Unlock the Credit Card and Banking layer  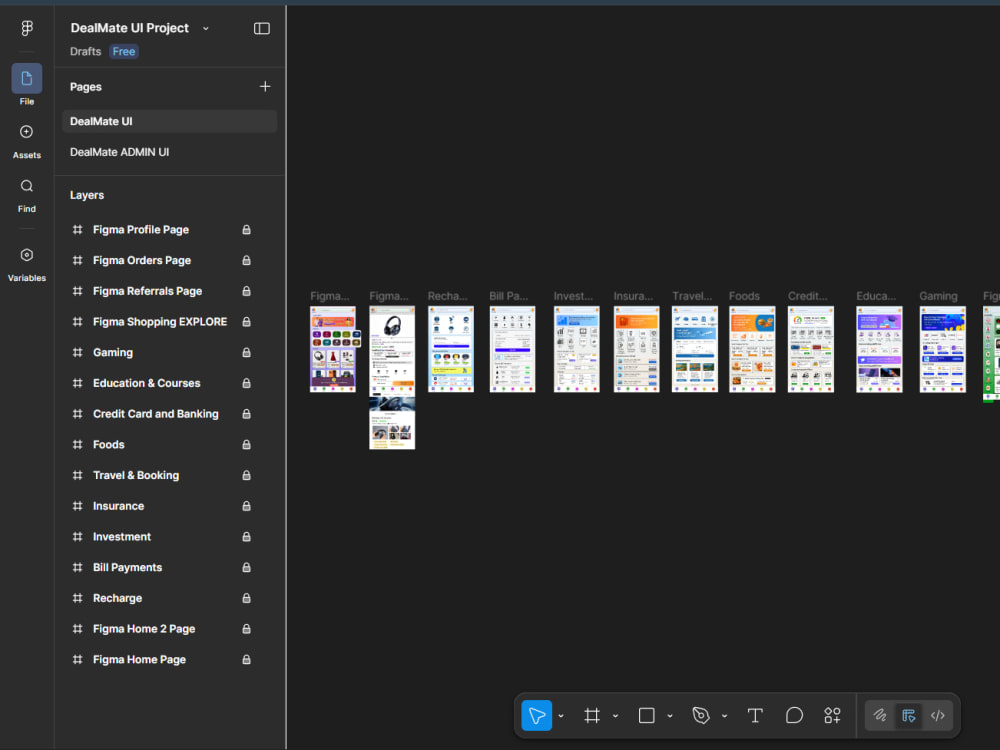point(246,414)
